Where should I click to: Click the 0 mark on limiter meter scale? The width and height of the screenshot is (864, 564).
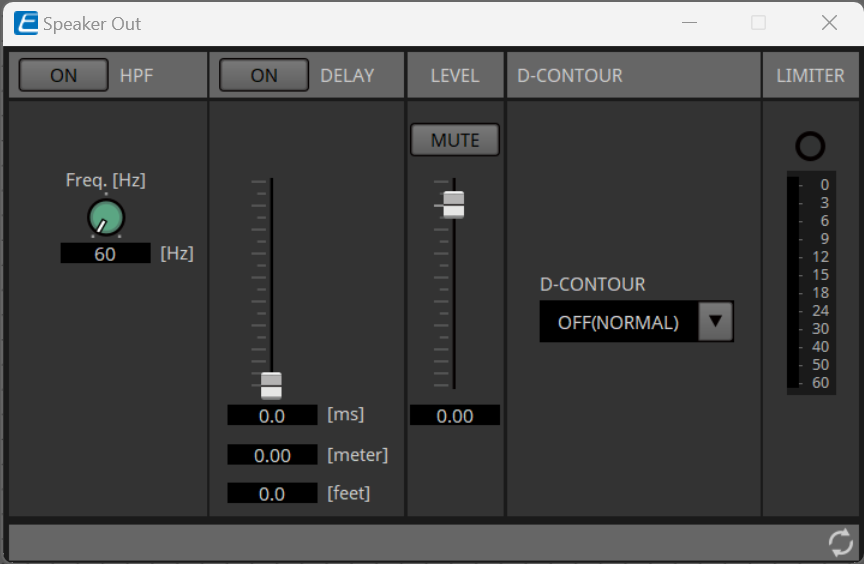pos(824,185)
